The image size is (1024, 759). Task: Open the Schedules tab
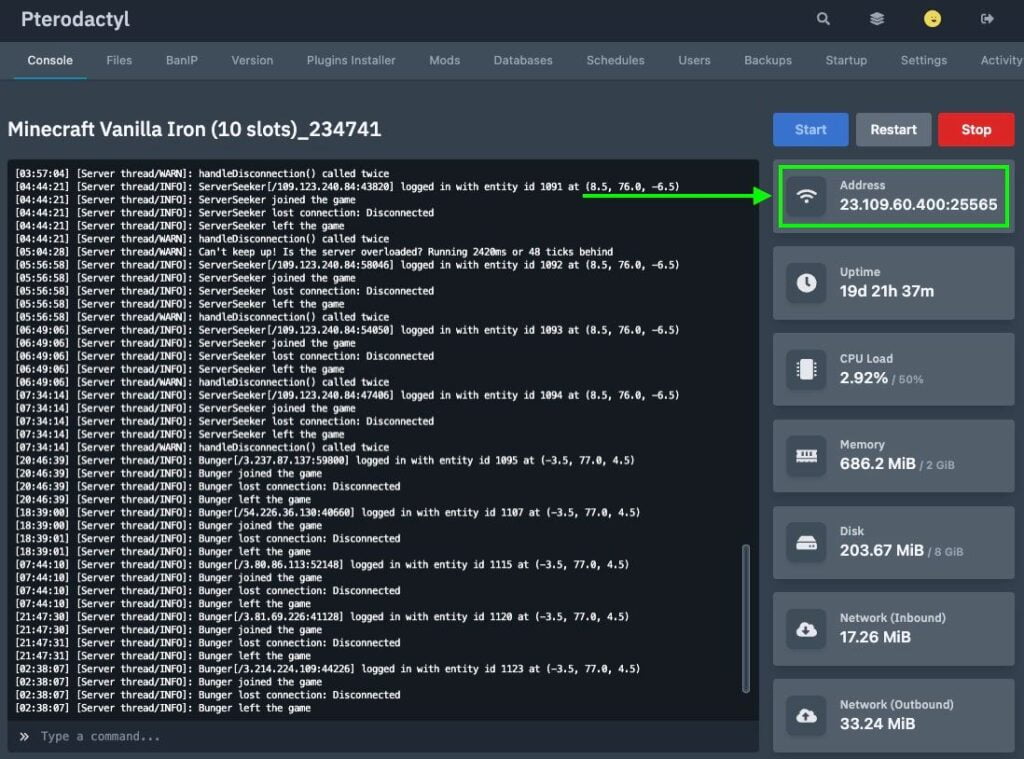pos(615,60)
